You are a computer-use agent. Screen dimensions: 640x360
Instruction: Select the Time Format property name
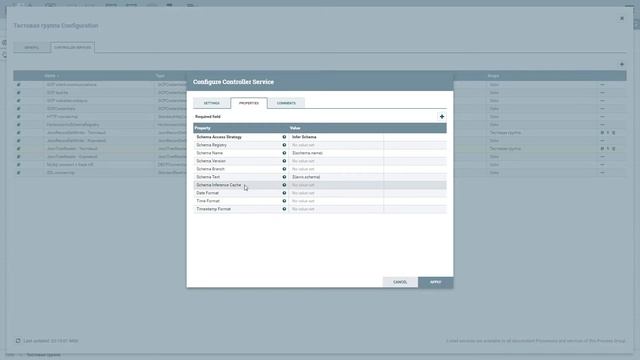point(208,201)
